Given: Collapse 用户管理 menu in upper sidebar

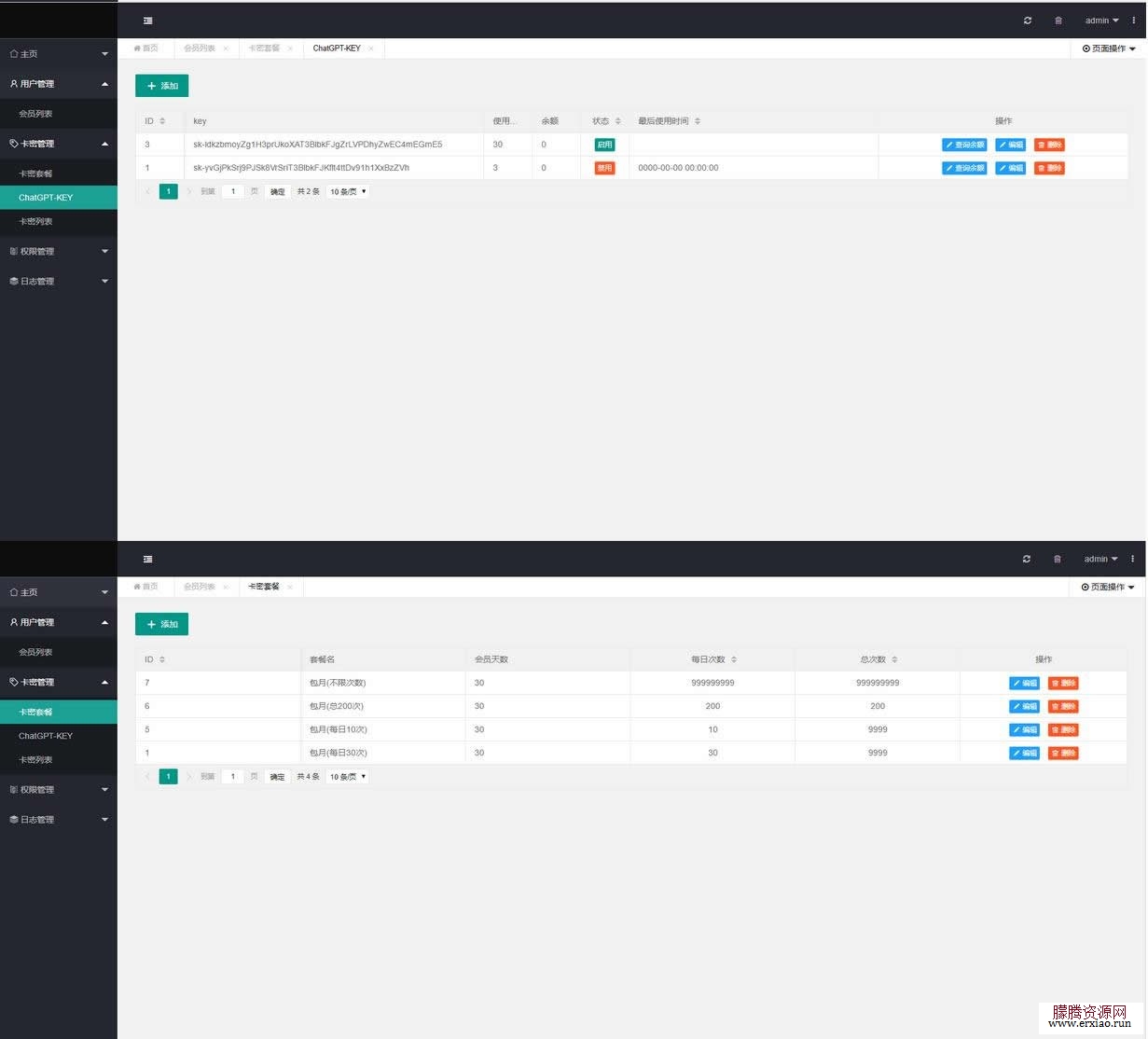Looking at the screenshot, I should (59, 84).
